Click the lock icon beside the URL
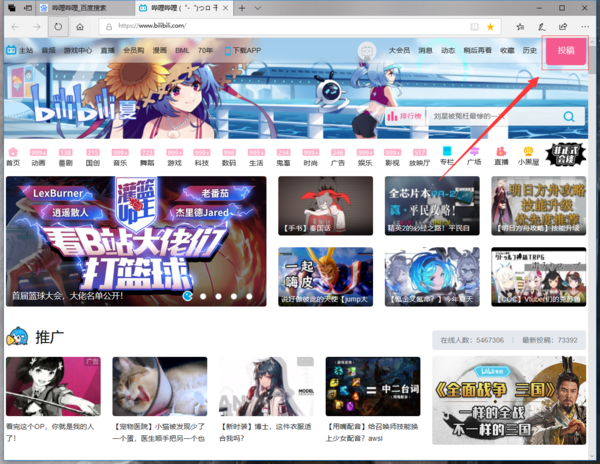This screenshot has width=600, height=464. coord(109,26)
